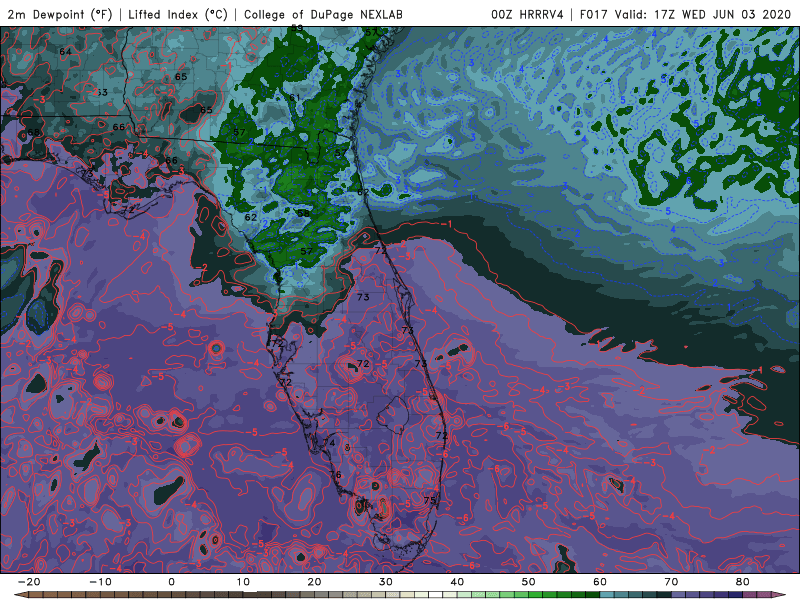Click the -10 label on the color scale

[100, 582]
